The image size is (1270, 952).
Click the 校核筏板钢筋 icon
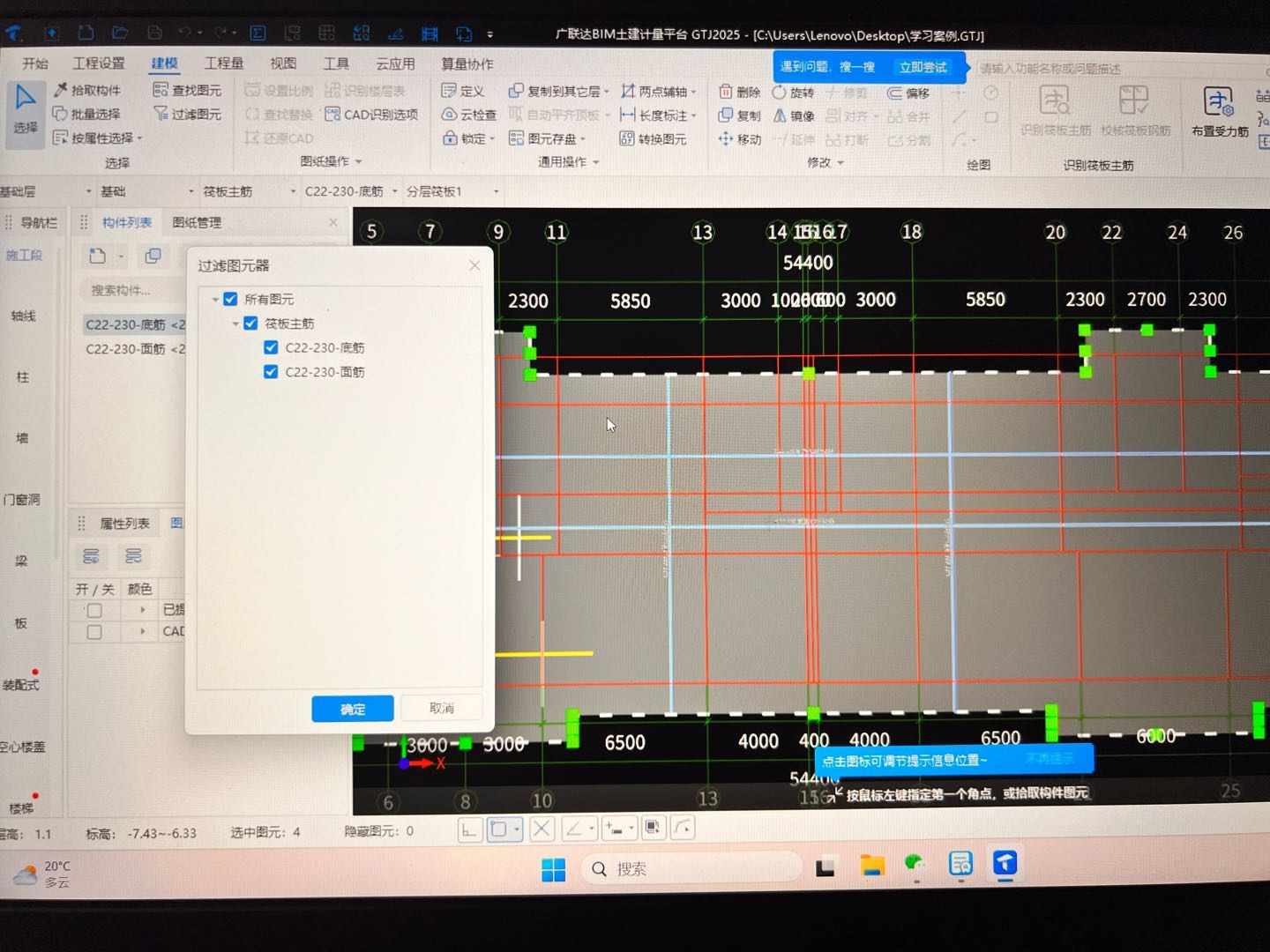1135,110
